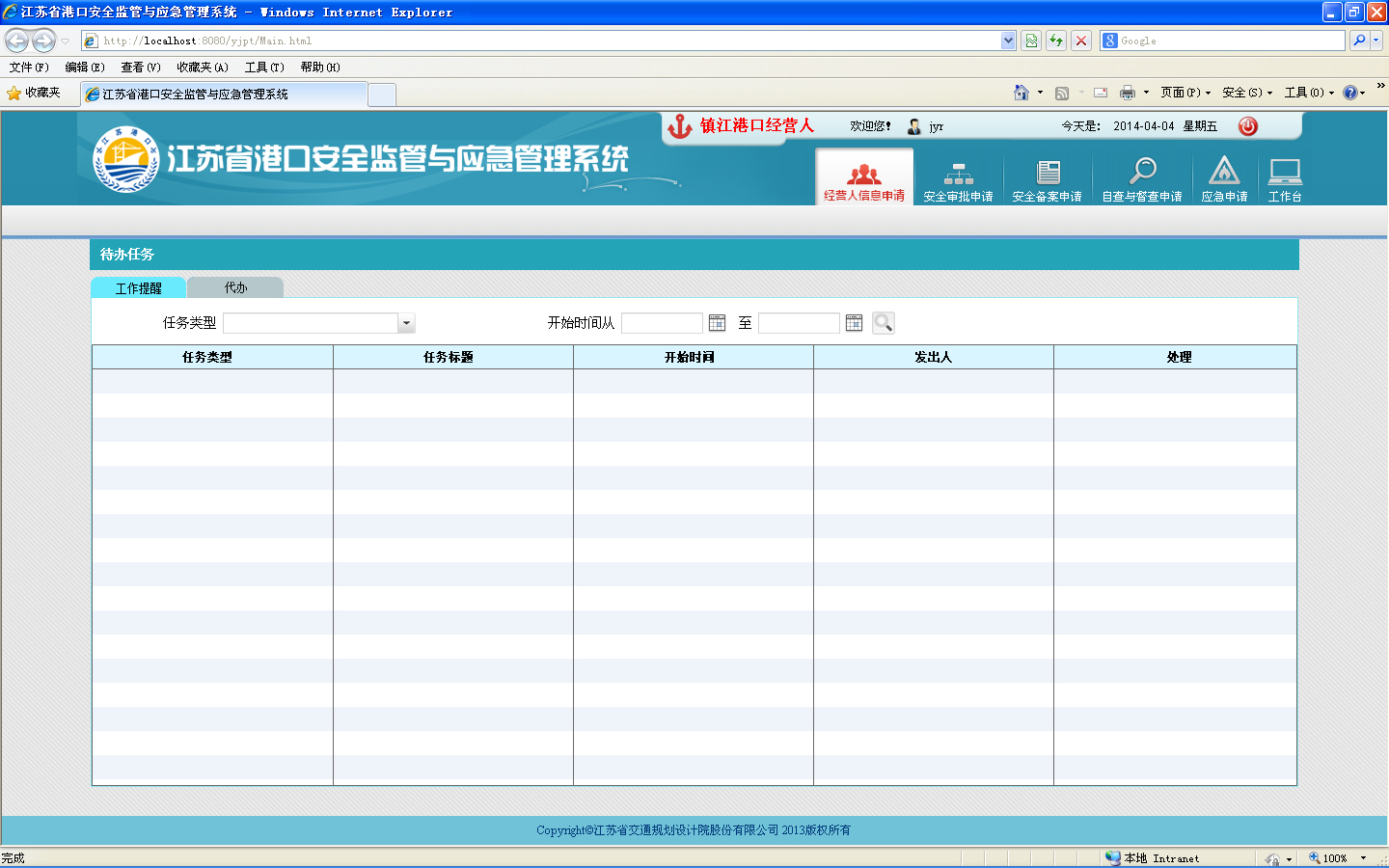Image resolution: width=1389 pixels, height=868 pixels.
Task: Click the search magnifier button beside date range
Action: (x=883, y=323)
